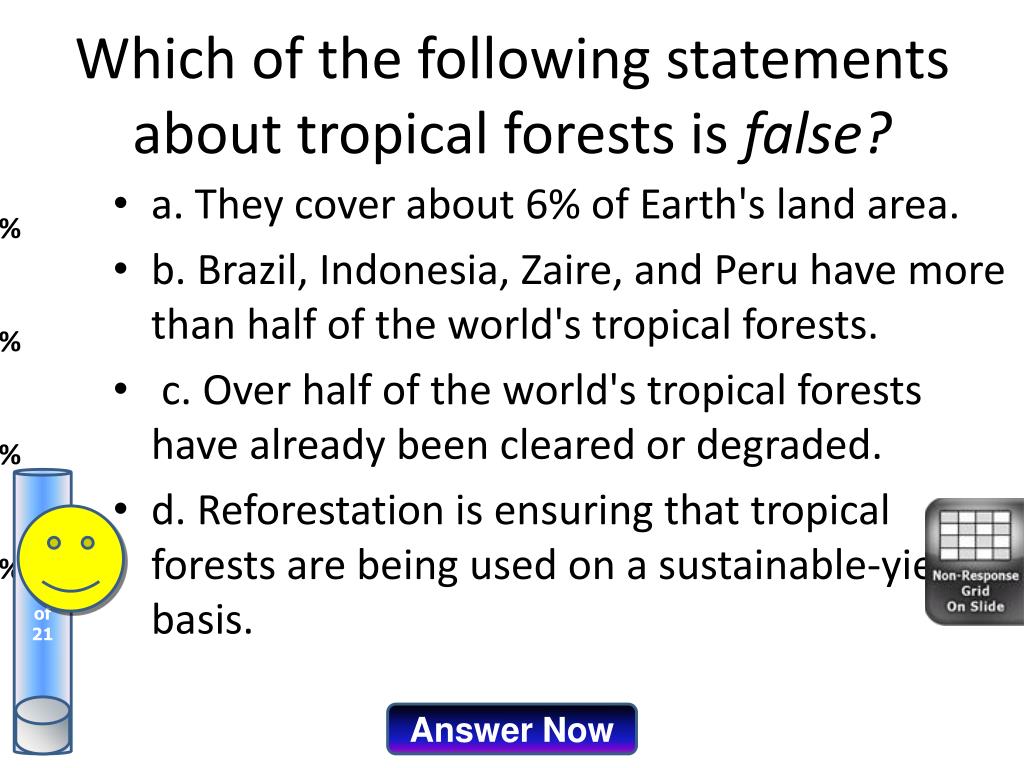Click the bullet before option b
Screen dimensions: 1024x768
[120, 268]
